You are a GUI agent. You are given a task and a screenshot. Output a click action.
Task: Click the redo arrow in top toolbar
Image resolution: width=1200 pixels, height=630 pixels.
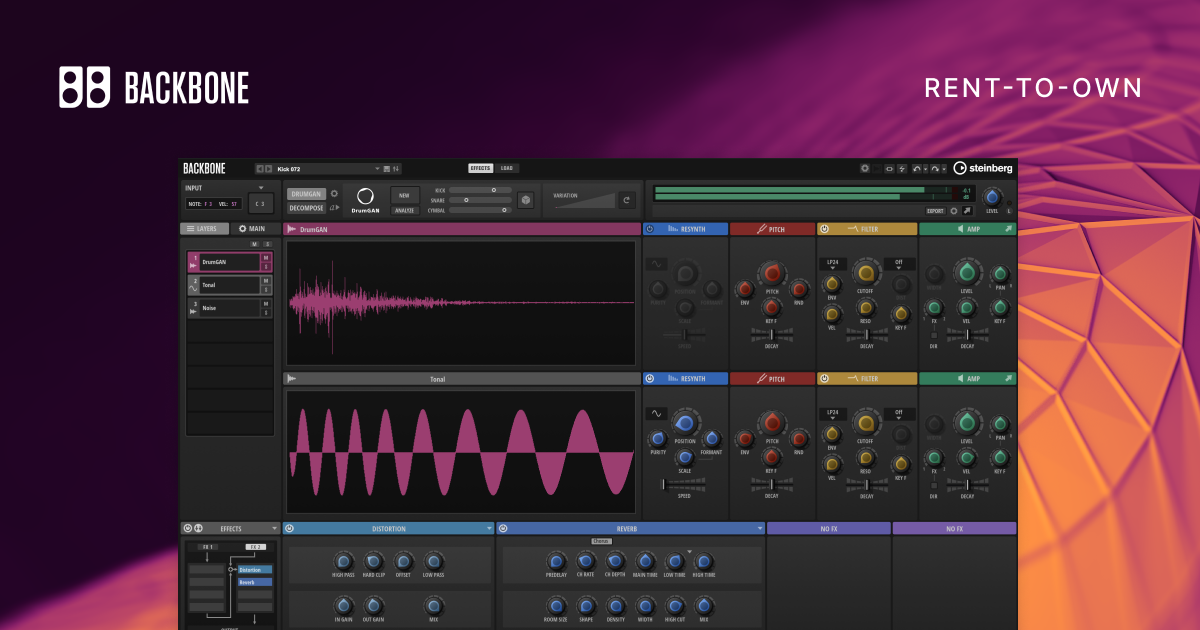(935, 169)
